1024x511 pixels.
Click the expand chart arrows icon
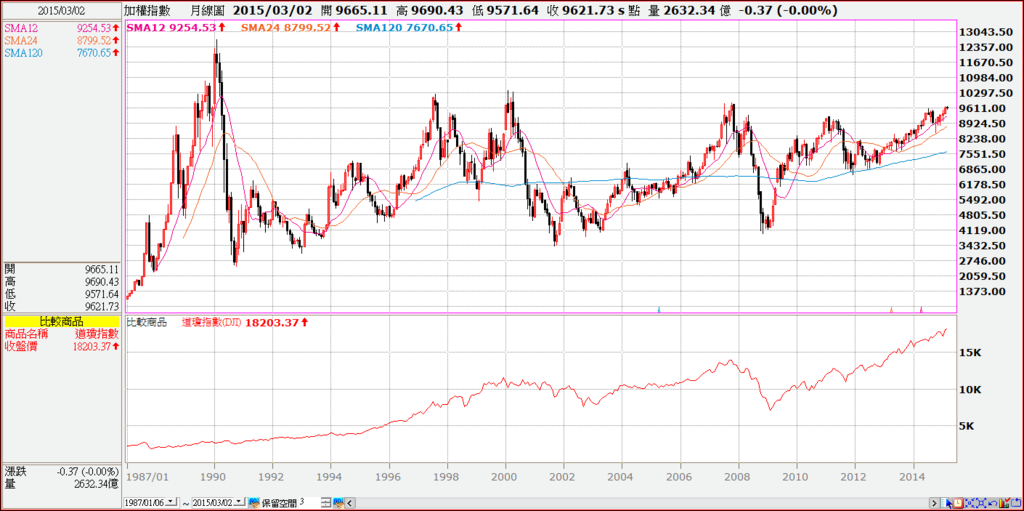point(981,503)
